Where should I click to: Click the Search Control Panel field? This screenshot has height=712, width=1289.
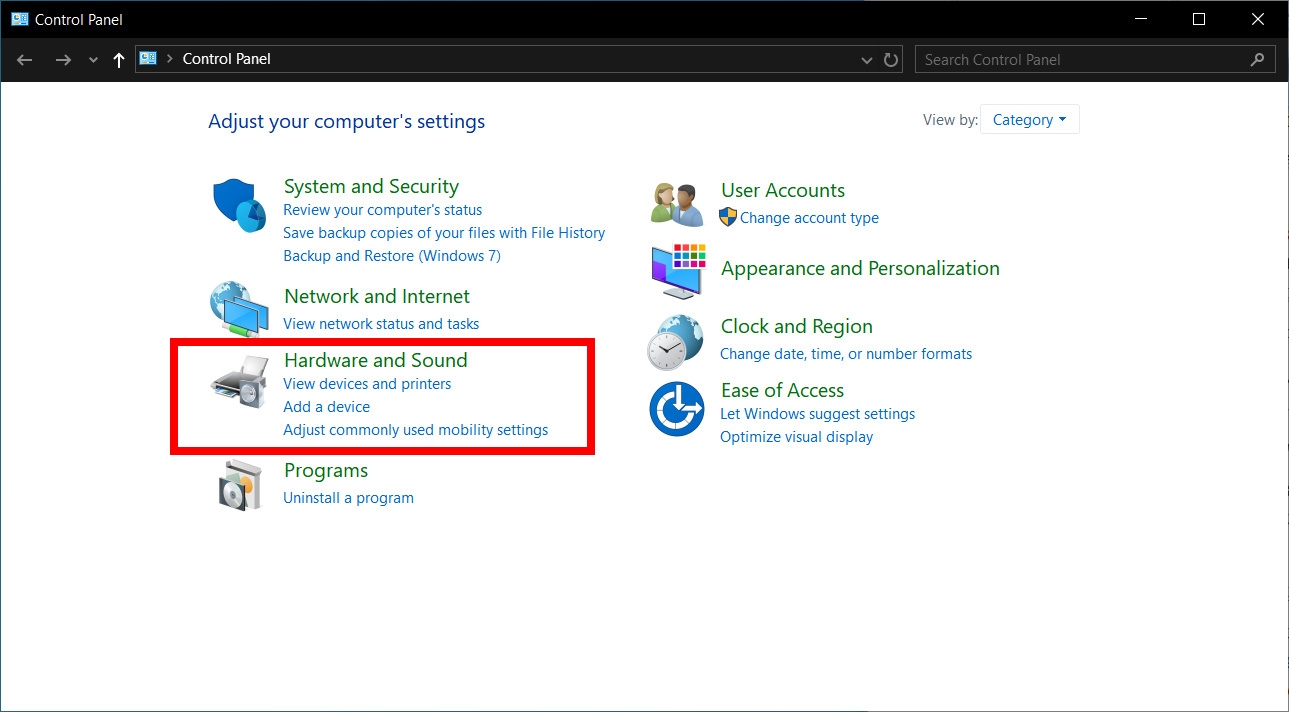click(1095, 60)
